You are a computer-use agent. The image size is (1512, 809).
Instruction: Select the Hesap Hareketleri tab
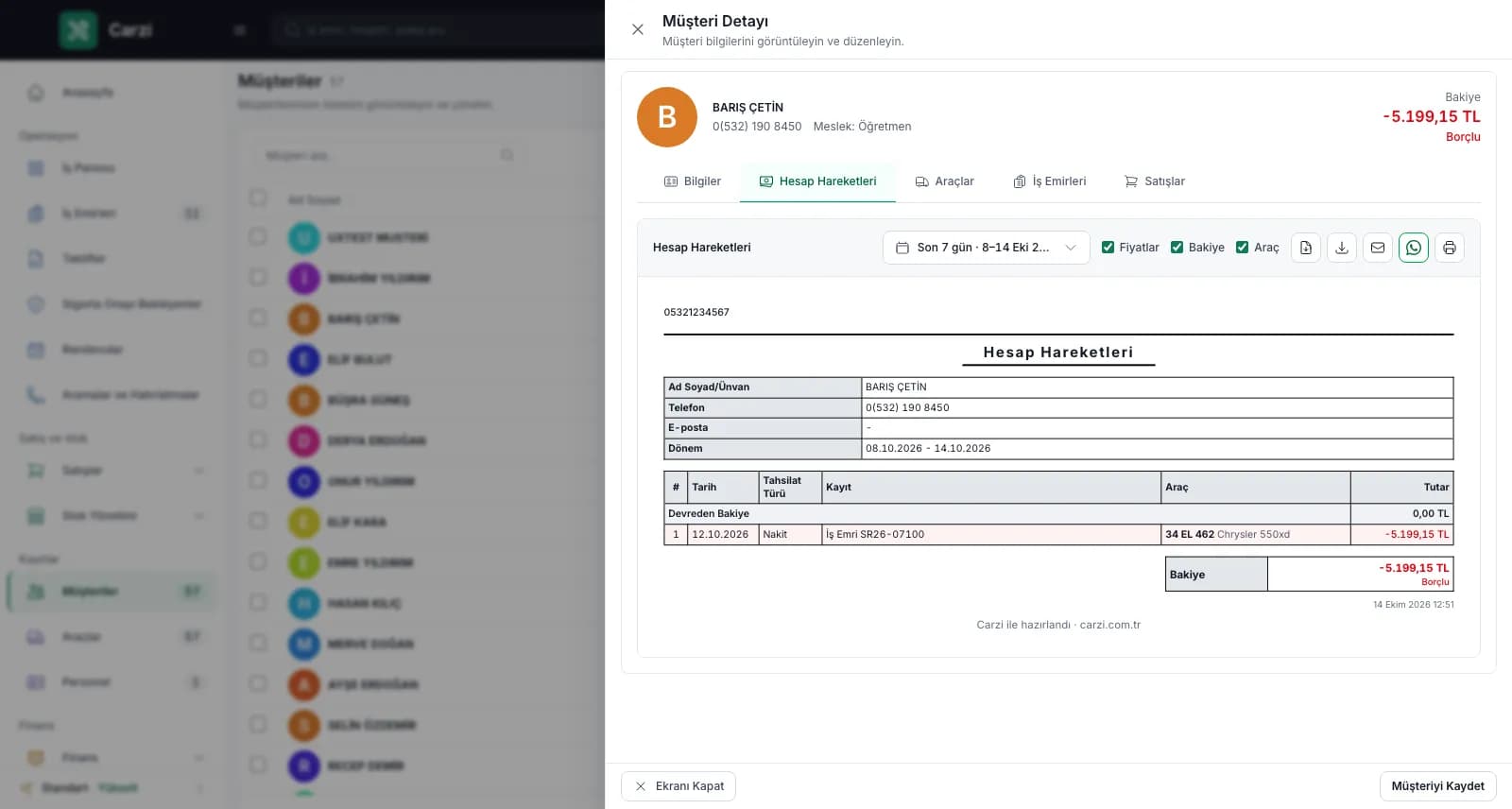[818, 181]
